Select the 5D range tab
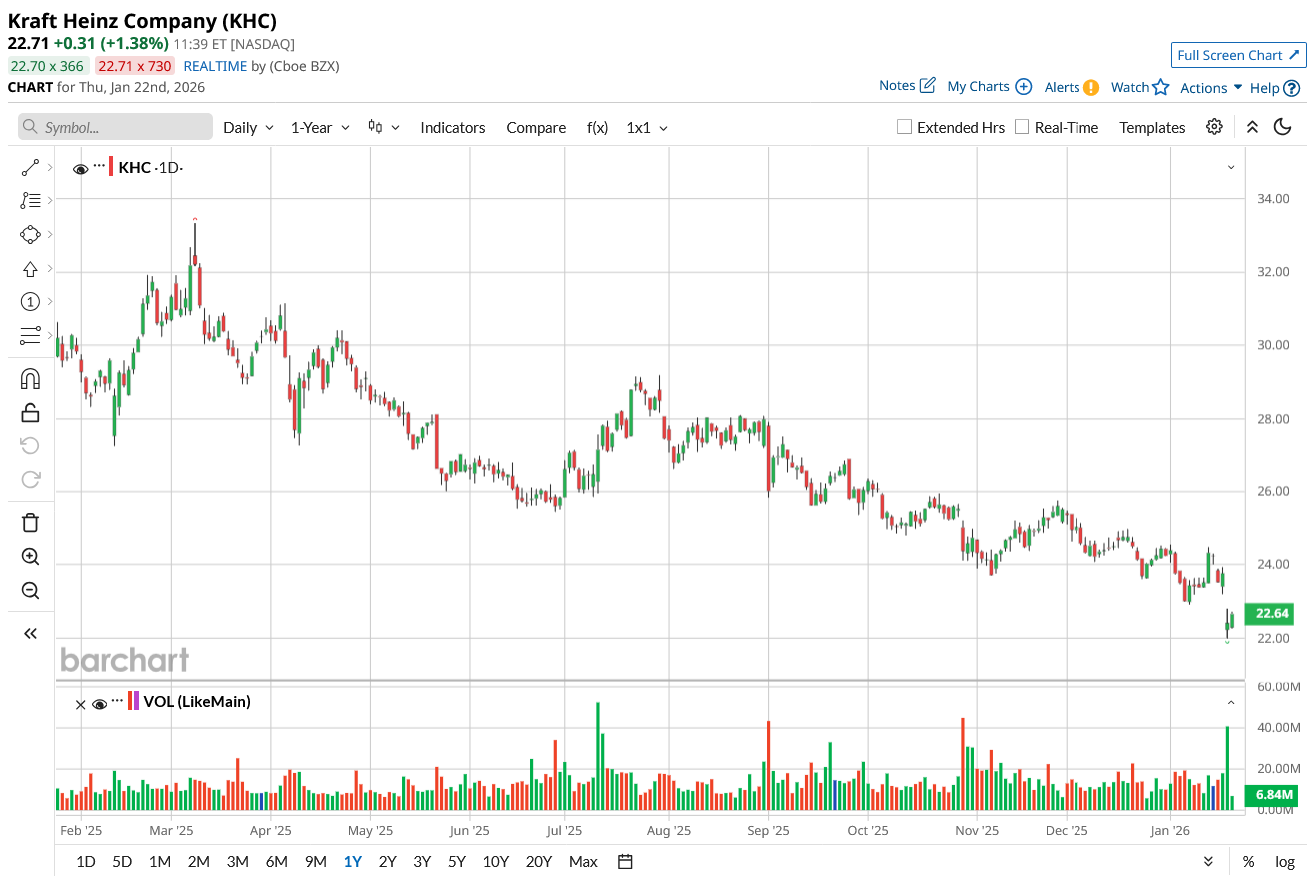 click(122, 862)
